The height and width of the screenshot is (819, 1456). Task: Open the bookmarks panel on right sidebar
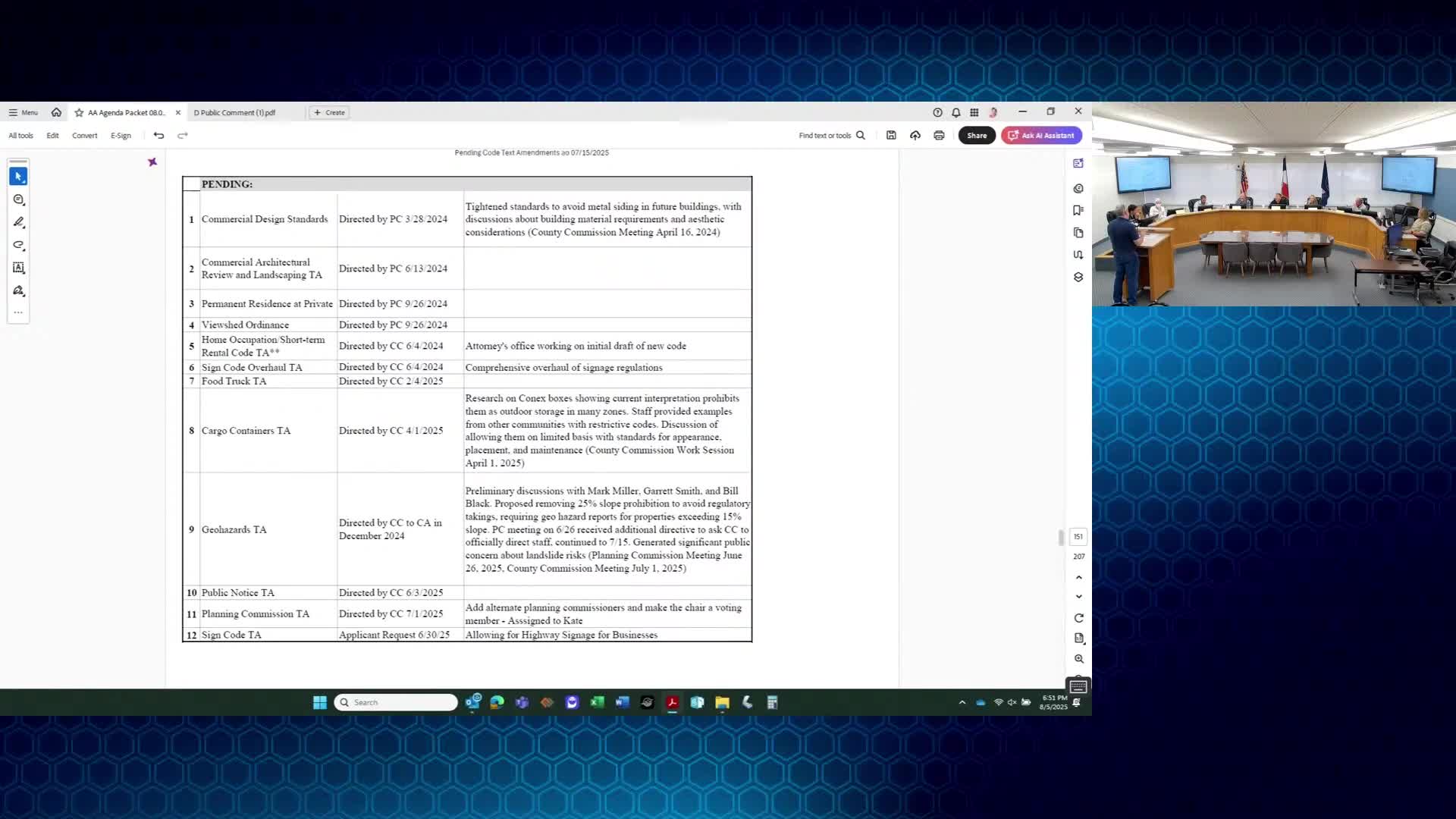pyautogui.click(x=1078, y=210)
